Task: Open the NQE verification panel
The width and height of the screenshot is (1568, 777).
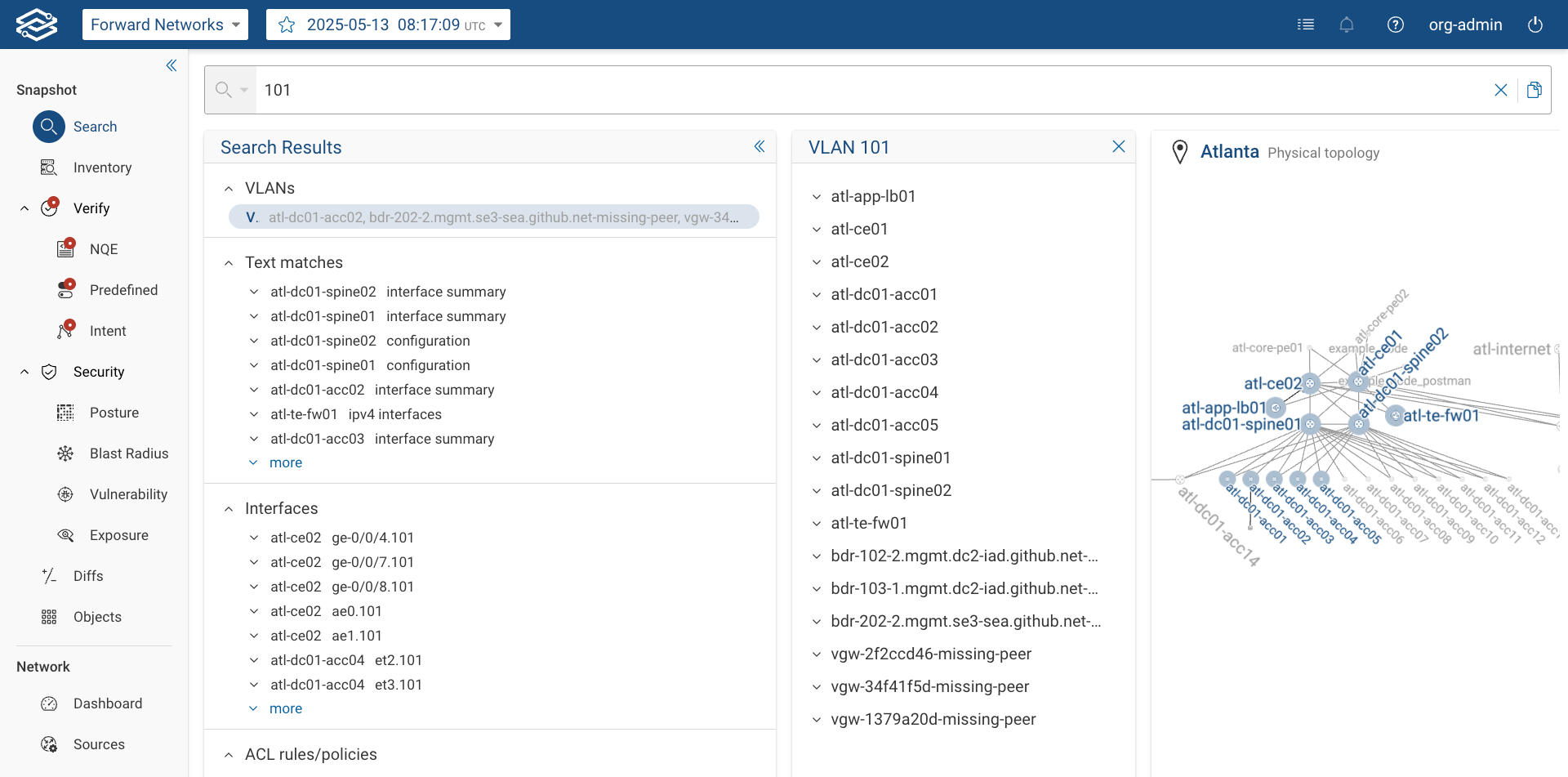Action: 103,248
